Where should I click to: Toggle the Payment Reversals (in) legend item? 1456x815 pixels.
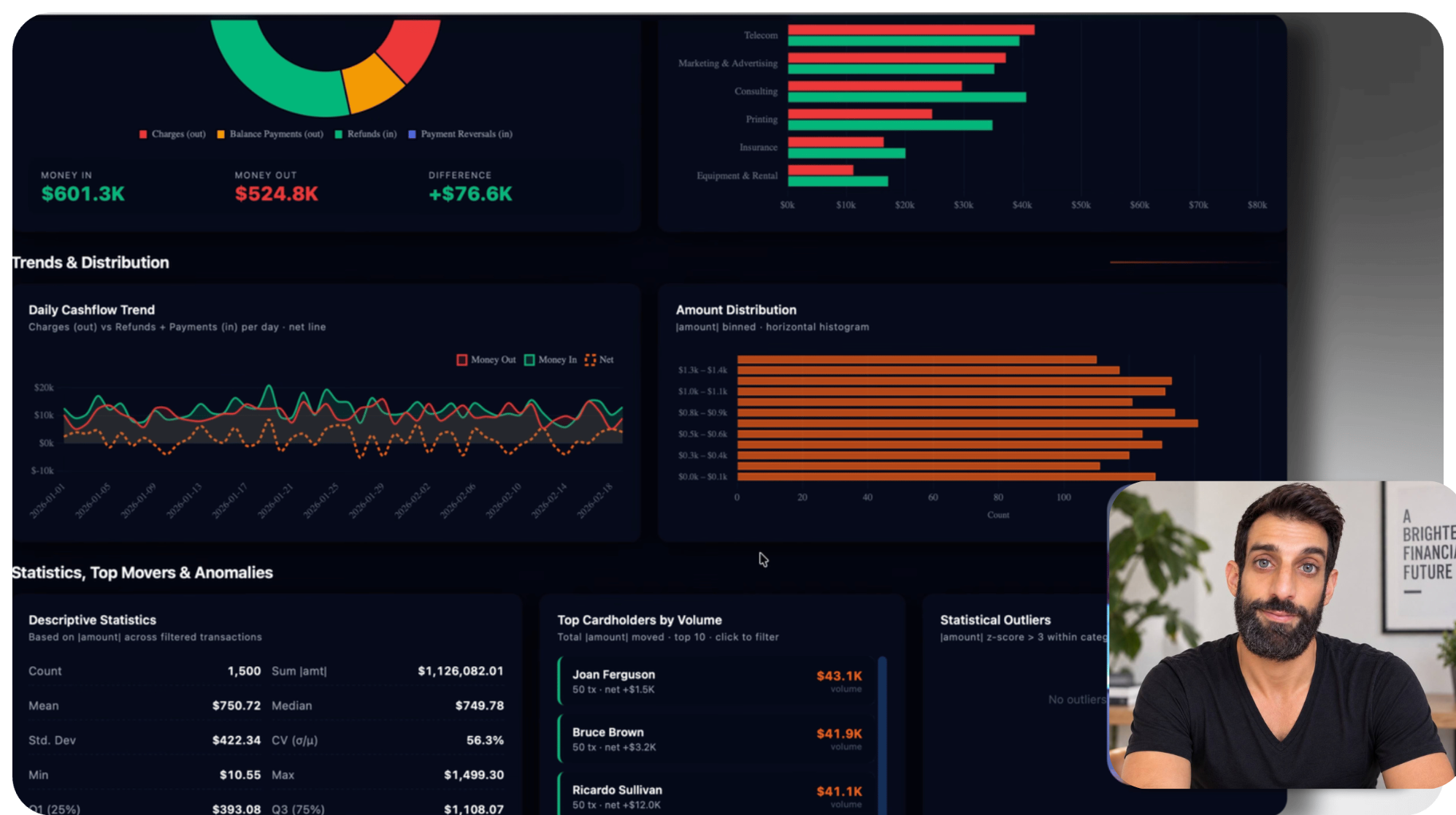click(x=460, y=134)
